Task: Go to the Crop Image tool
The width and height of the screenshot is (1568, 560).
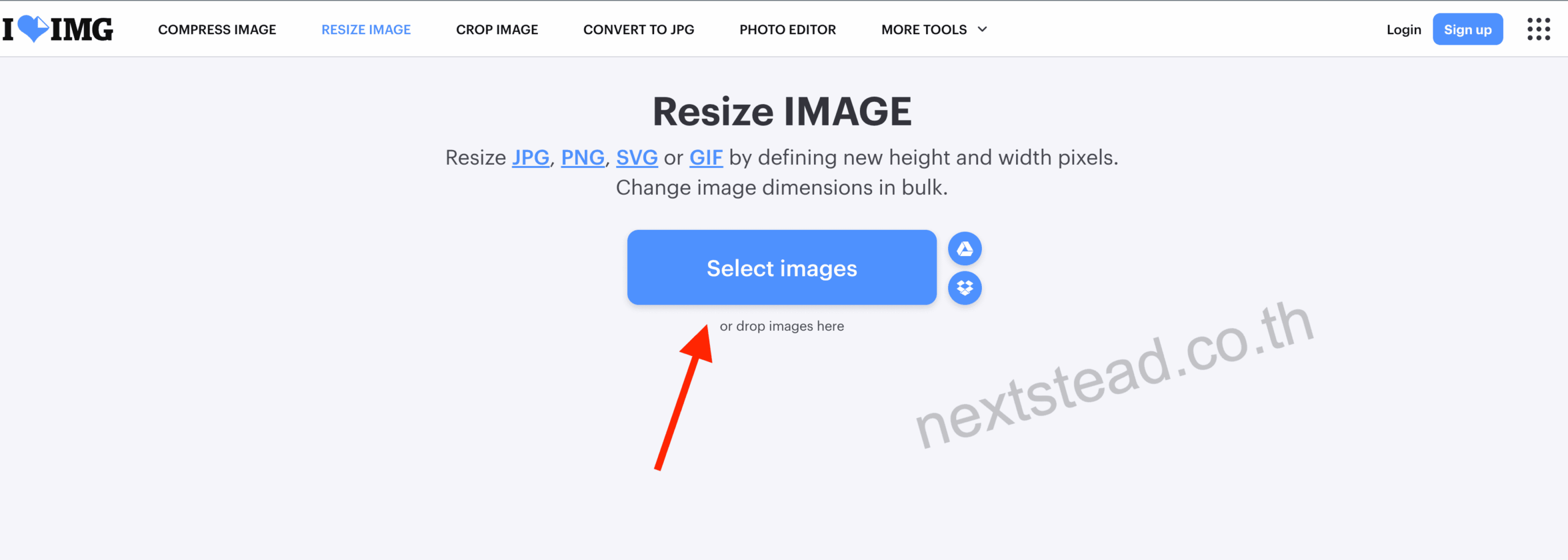Action: pyautogui.click(x=497, y=29)
